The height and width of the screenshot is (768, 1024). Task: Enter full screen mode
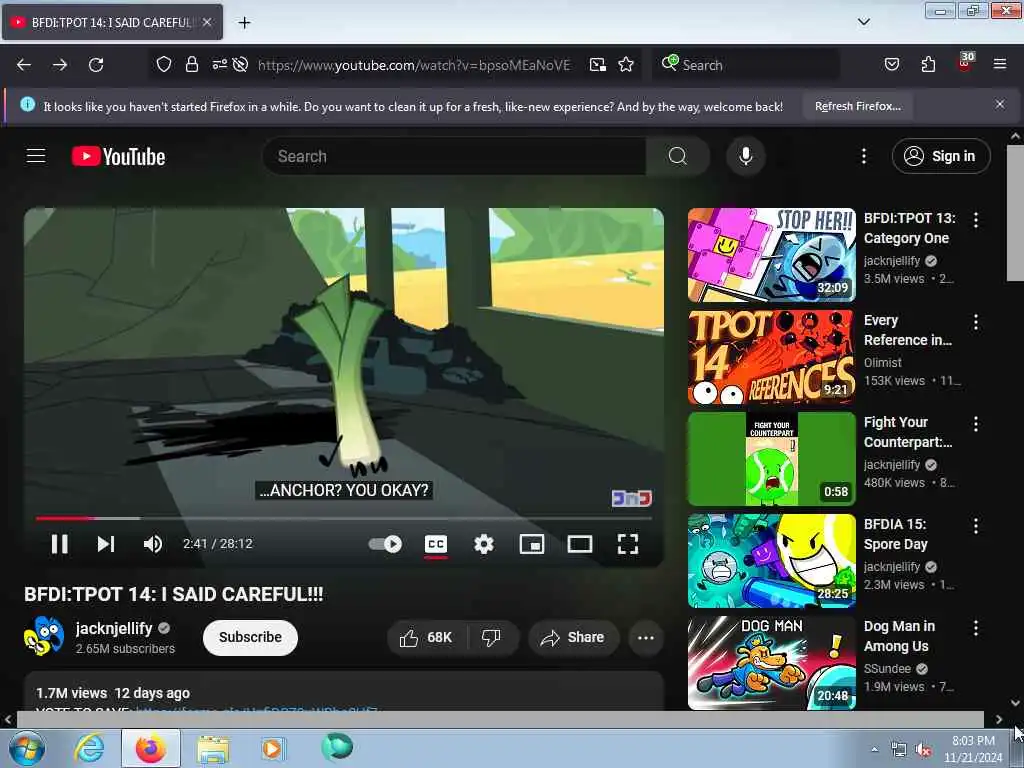pos(628,544)
